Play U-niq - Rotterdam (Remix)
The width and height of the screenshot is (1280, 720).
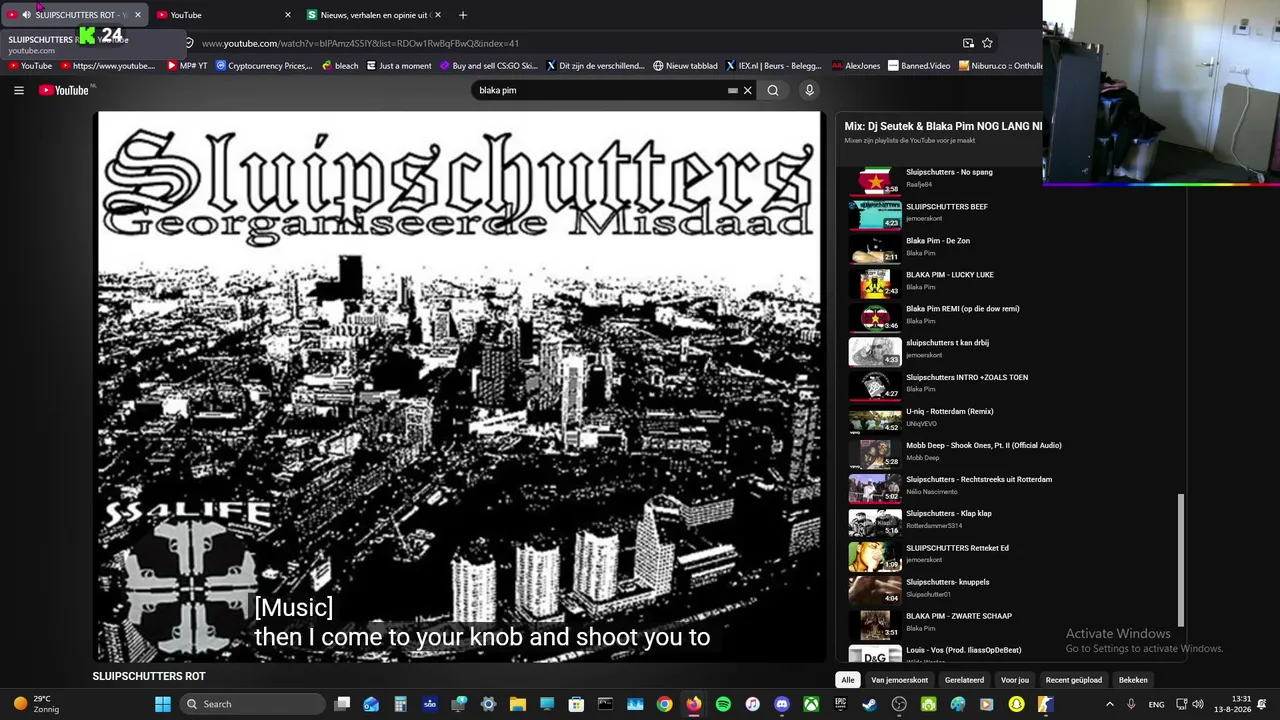(1010, 418)
